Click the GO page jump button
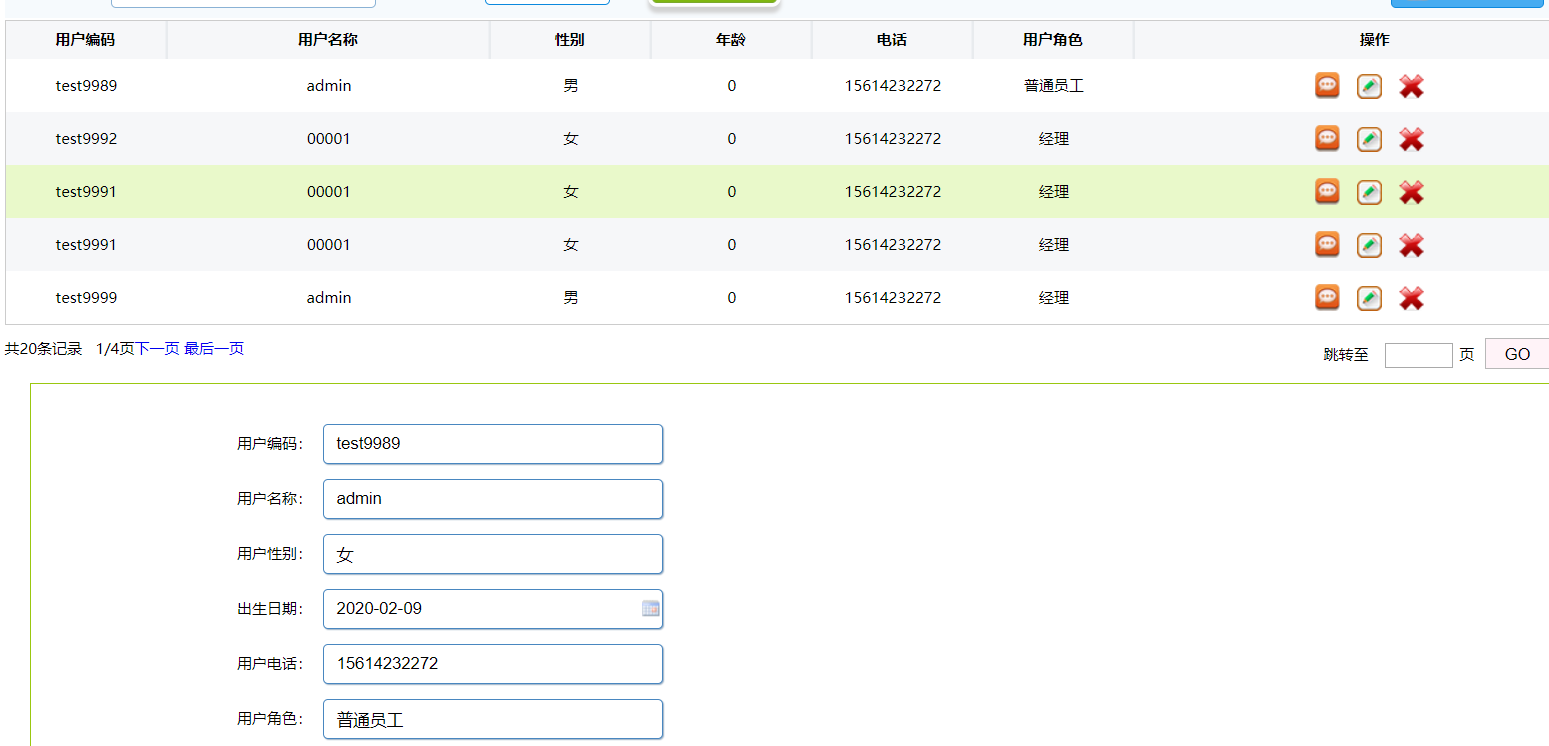 pyautogui.click(x=1517, y=354)
